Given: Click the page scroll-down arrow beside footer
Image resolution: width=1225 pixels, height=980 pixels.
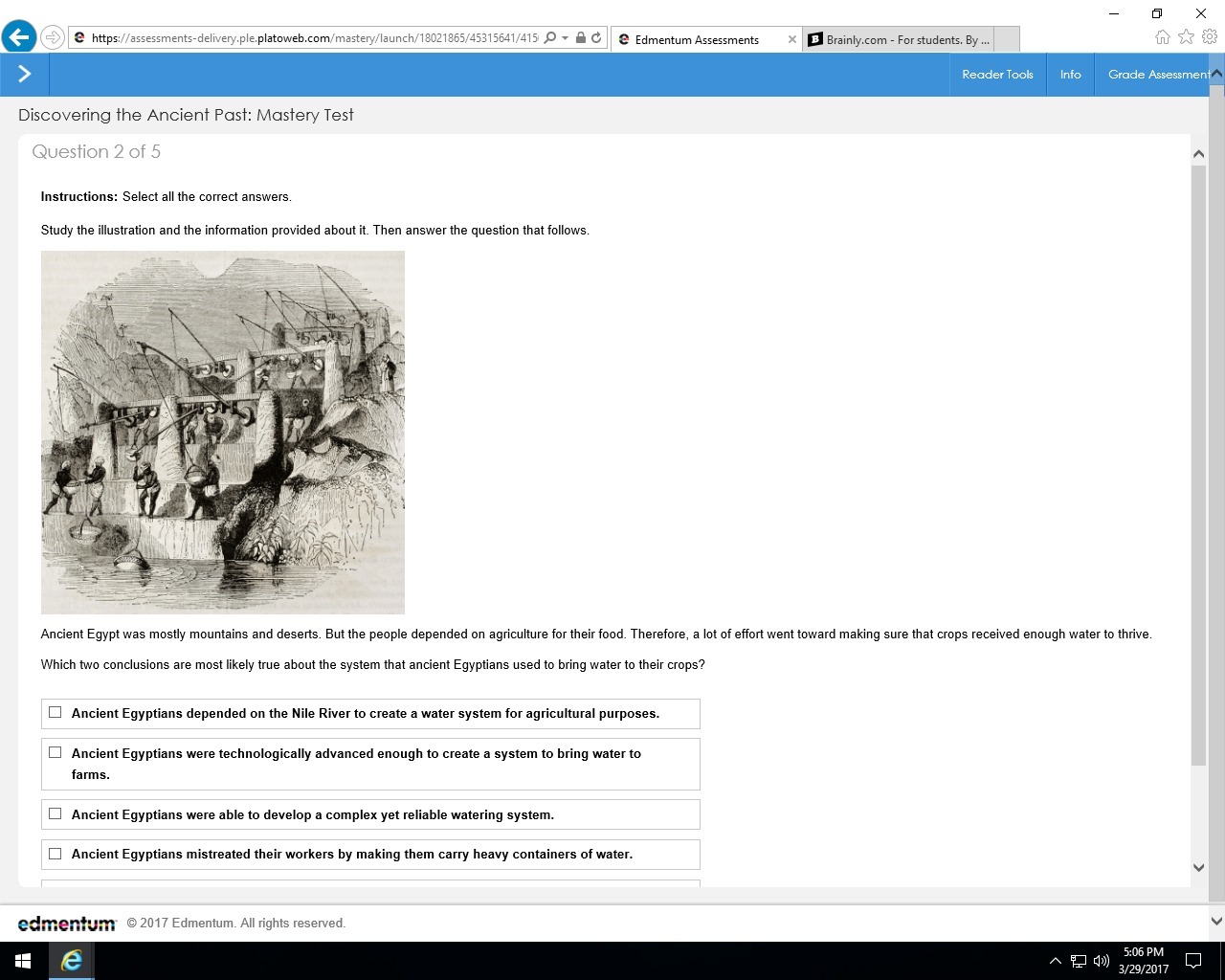Looking at the screenshot, I should tap(1217, 922).
